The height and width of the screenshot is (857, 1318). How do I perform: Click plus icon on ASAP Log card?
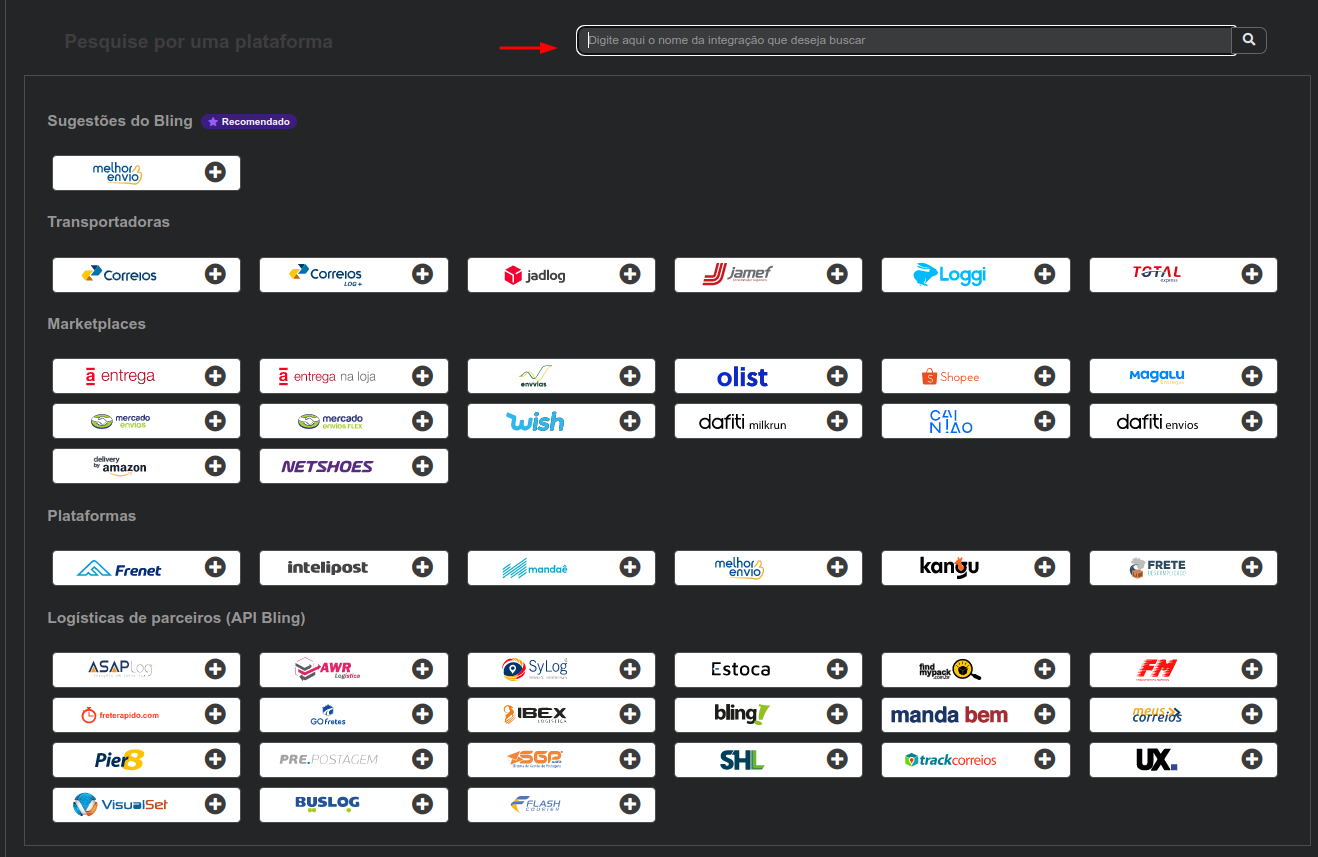215,669
